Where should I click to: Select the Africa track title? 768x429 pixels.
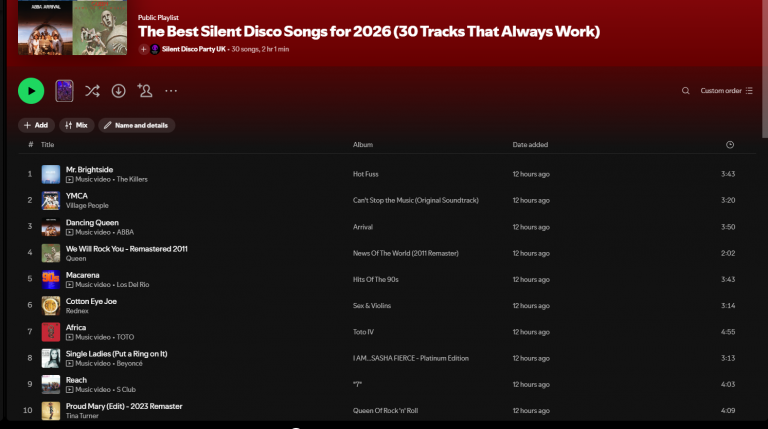click(x=76, y=327)
